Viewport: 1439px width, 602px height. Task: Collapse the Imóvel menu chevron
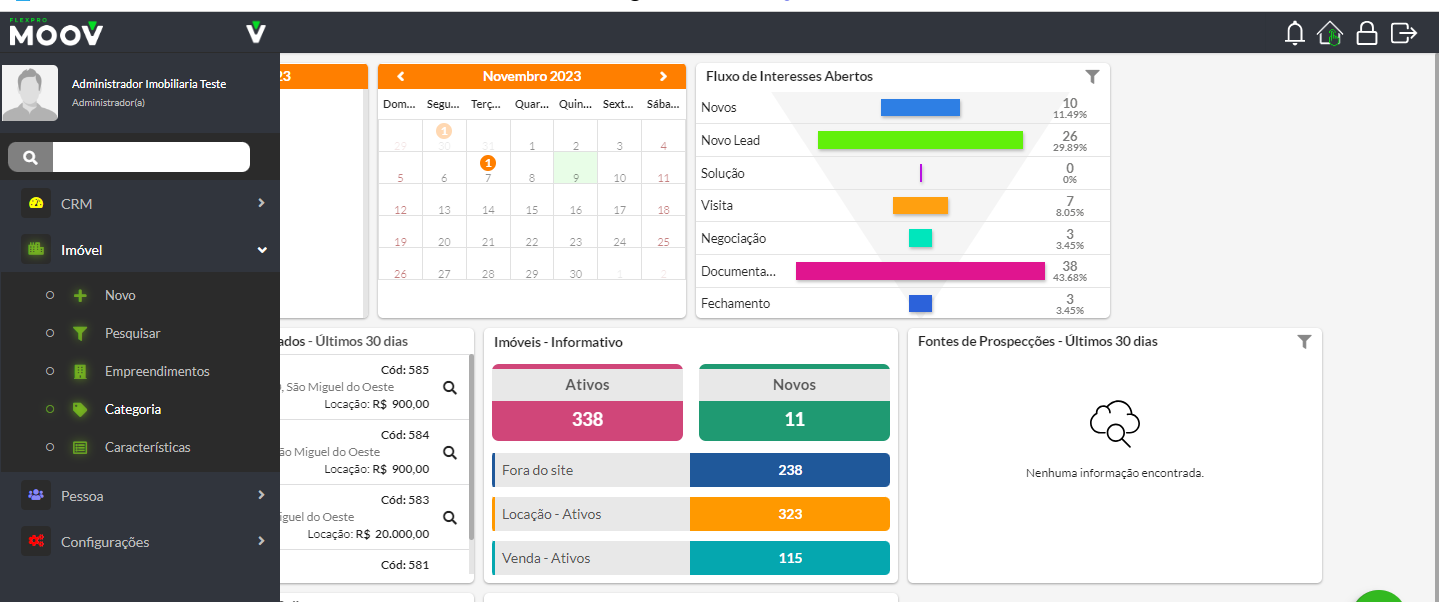coord(261,250)
